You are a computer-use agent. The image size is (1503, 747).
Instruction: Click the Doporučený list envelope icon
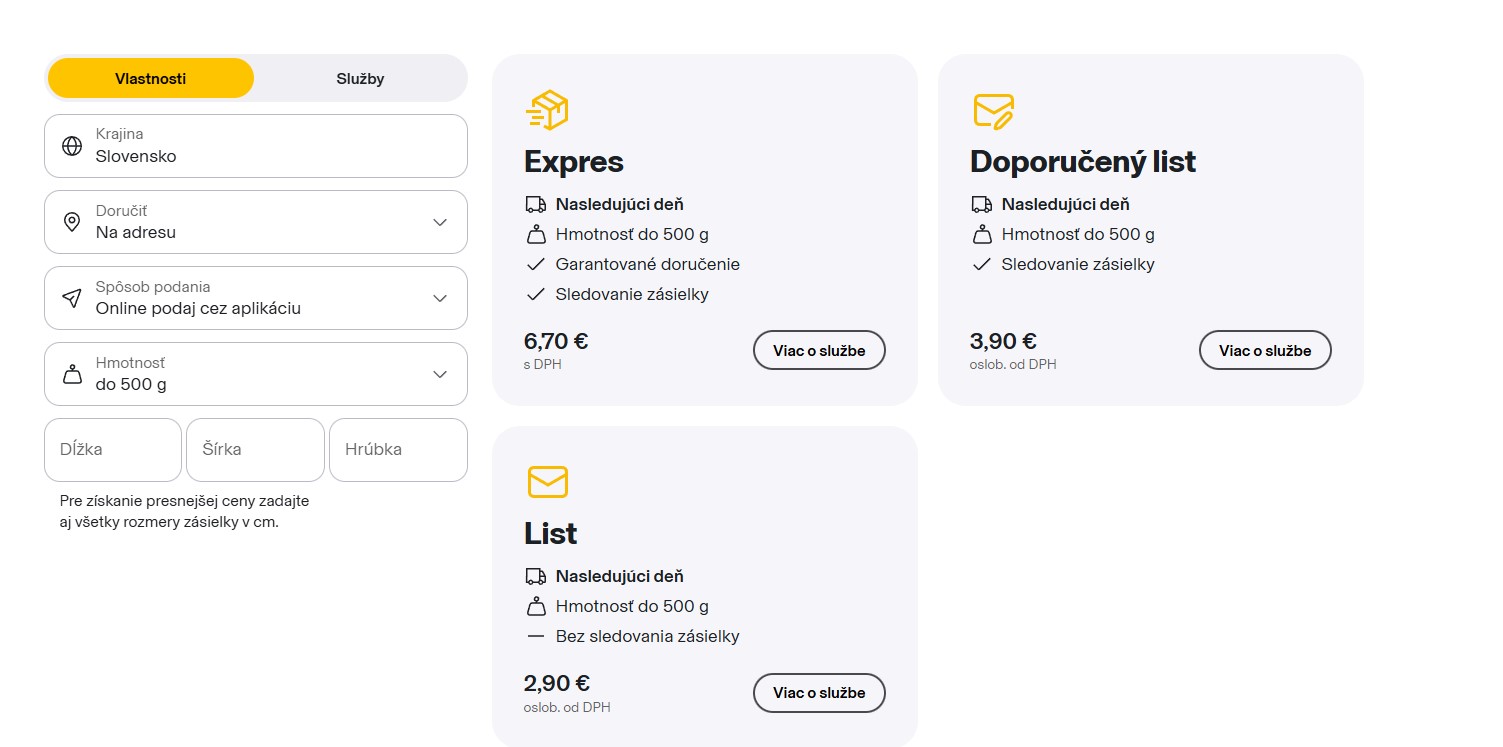pyautogui.click(x=993, y=110)
